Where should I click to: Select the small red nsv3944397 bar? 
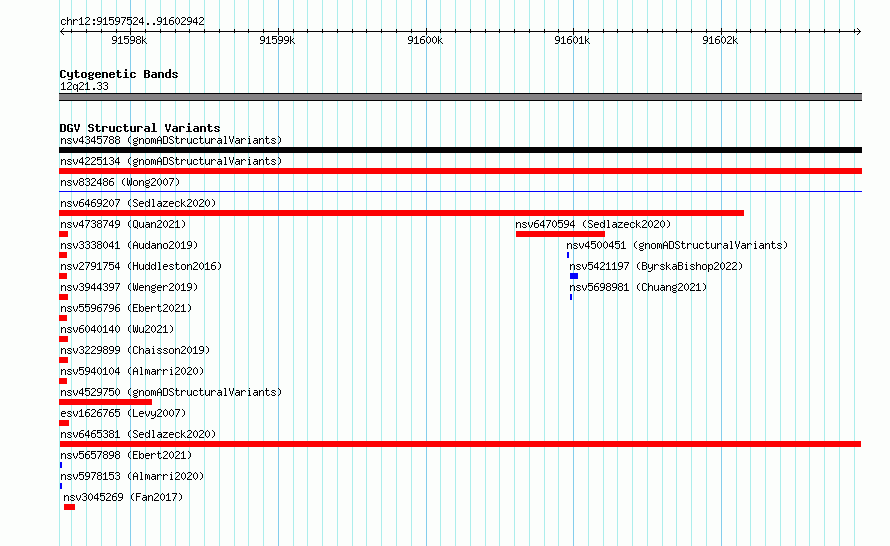pyautogui.click(x=64, y=297)
